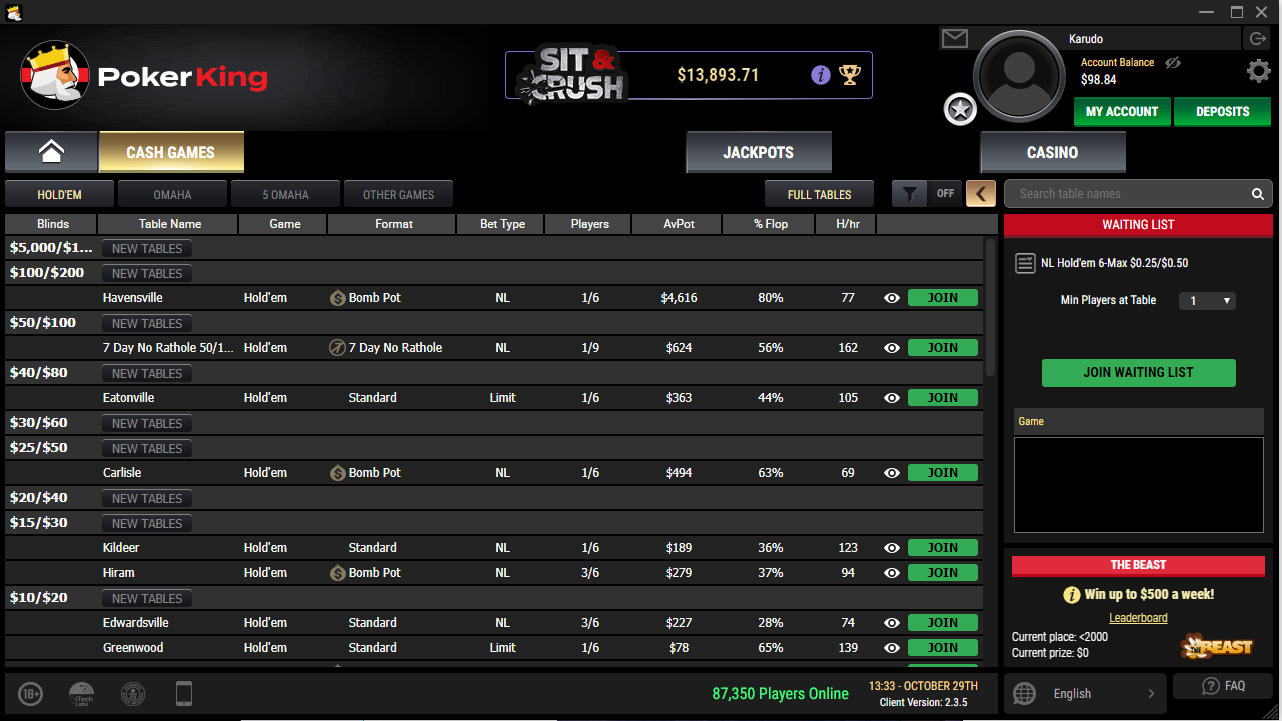The width and height of the screenshot is (1282, 721).
Task: Switch to the Cash Games tab
Action: tap(171, 152)
